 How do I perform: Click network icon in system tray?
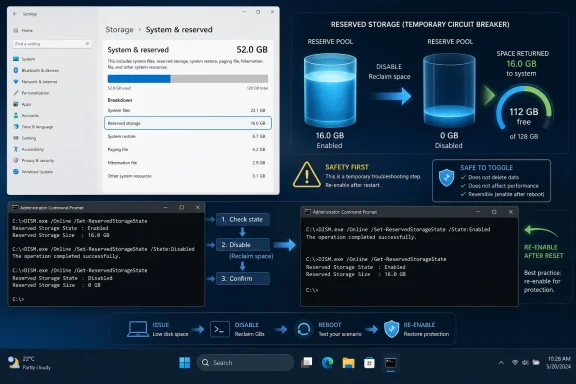point(515,363)
